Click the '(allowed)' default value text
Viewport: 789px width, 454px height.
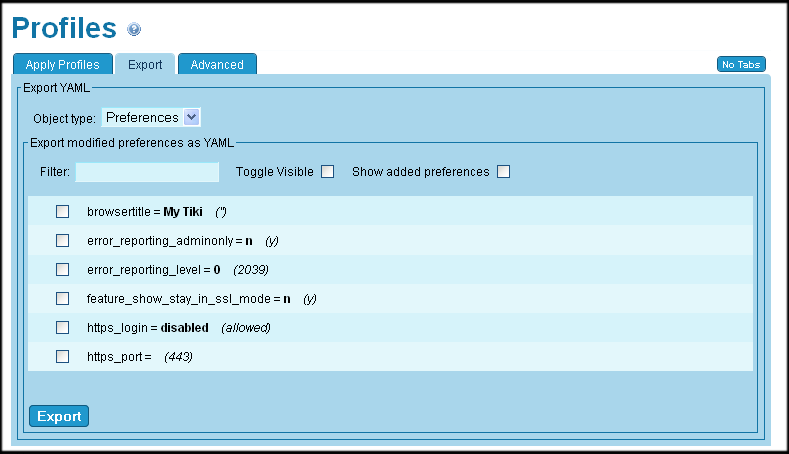click(x=246, y=328)
